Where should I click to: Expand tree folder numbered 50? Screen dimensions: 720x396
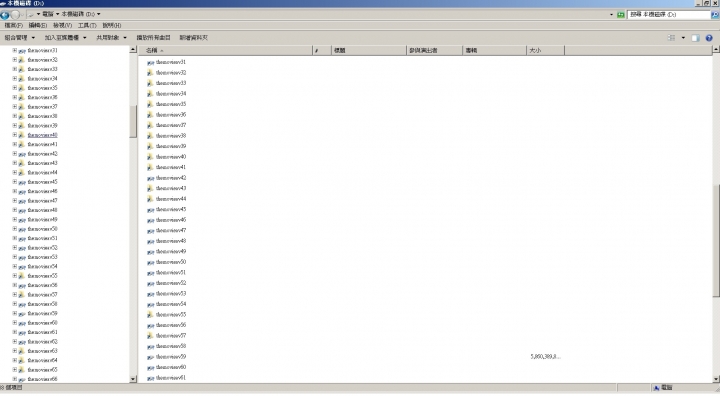point(15,229)
